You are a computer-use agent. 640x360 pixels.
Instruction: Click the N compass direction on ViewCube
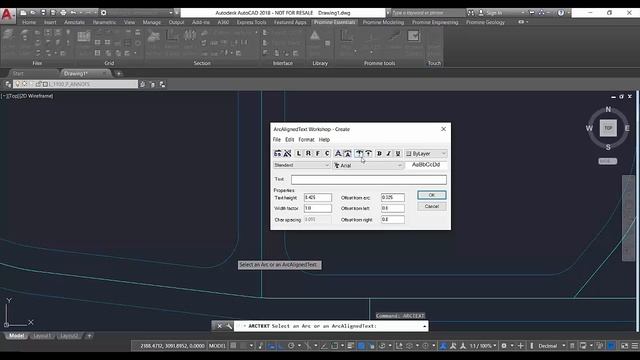(x=608, y=109)
